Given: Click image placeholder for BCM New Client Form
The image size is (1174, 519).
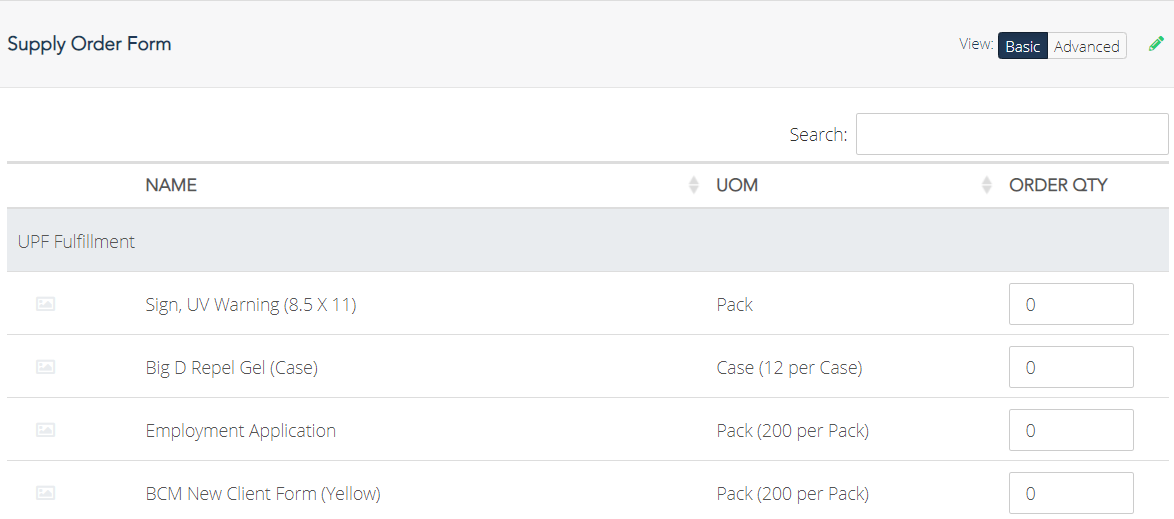Looking at the screenshot, I should click(x=46, y=493).
